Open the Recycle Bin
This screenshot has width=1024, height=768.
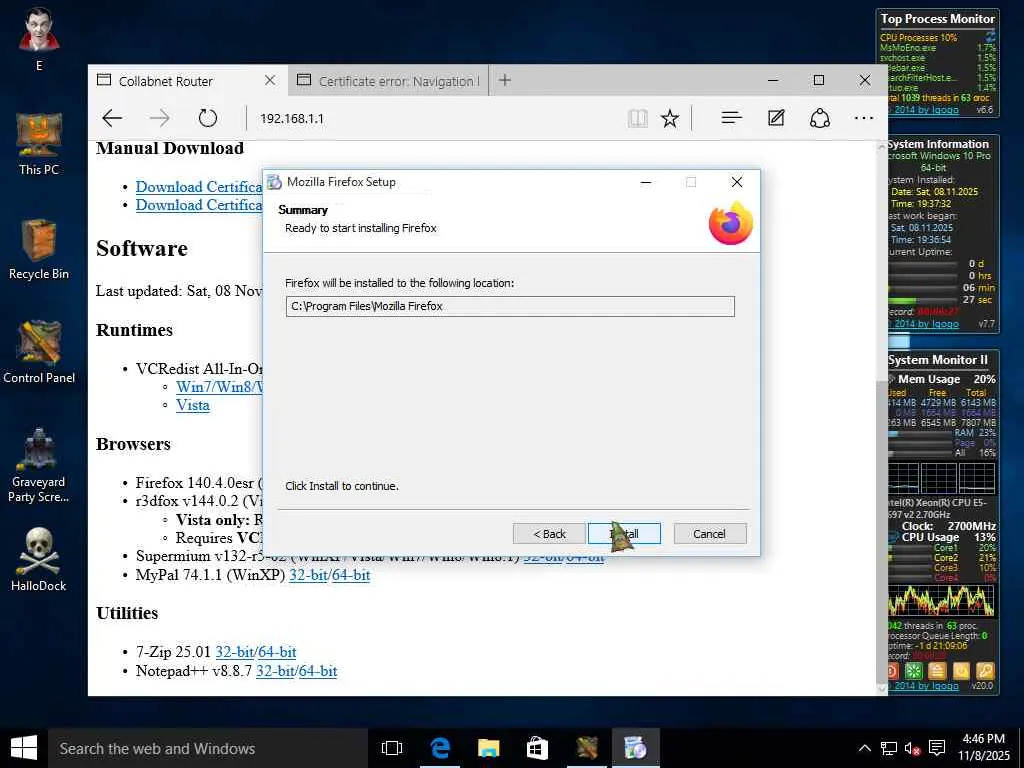(39, 248)
